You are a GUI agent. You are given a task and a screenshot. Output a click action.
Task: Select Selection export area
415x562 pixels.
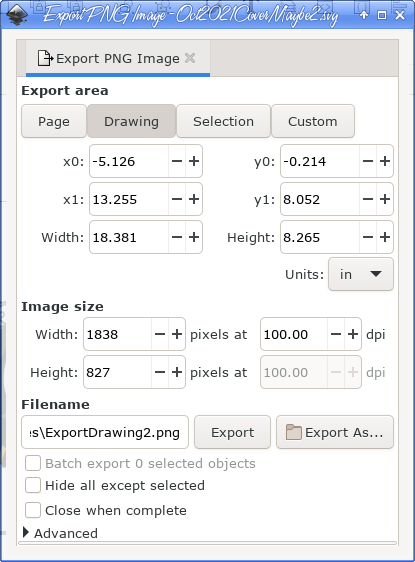click(223, 122)
